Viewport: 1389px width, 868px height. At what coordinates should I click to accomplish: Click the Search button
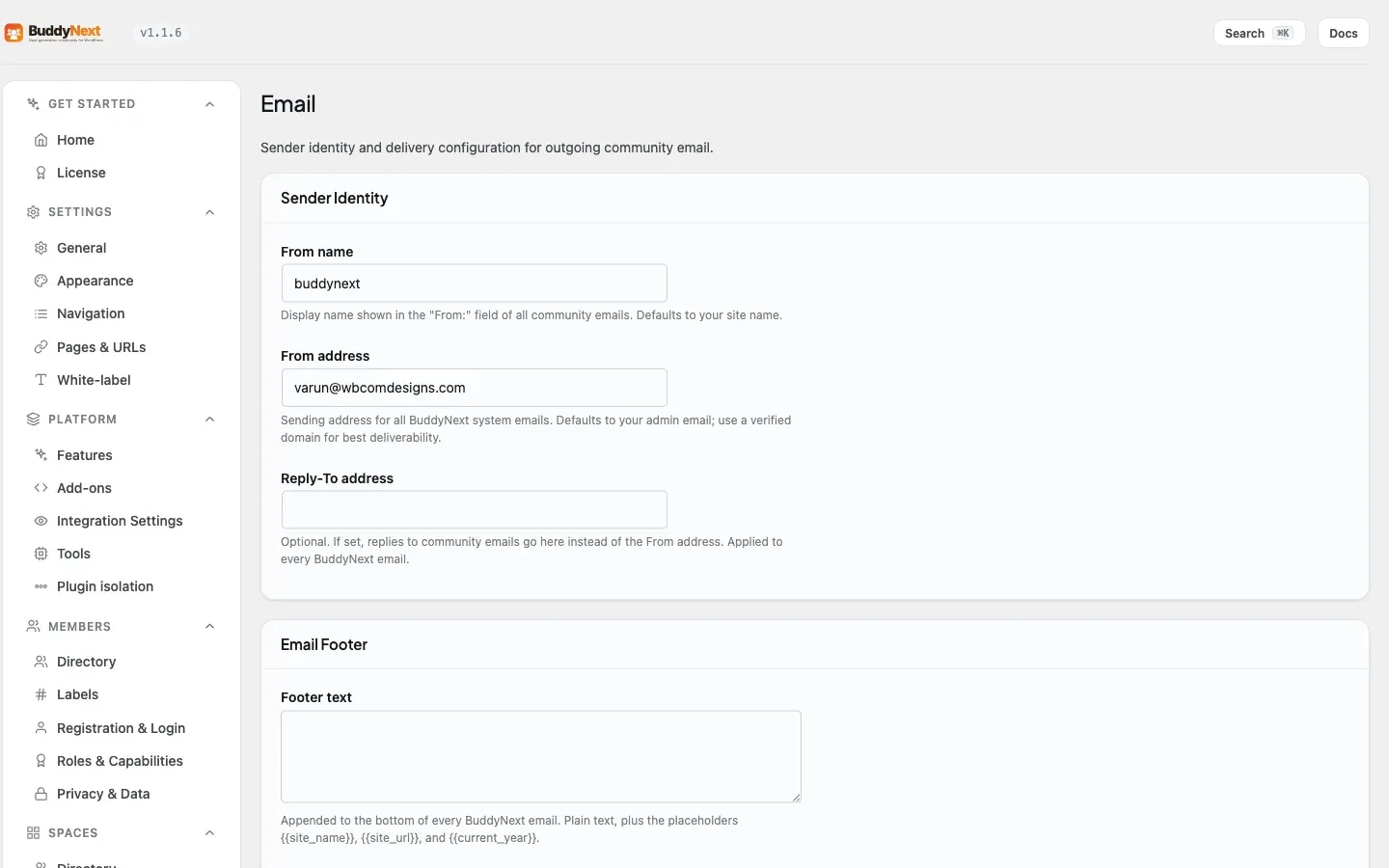coord(1259,33)
